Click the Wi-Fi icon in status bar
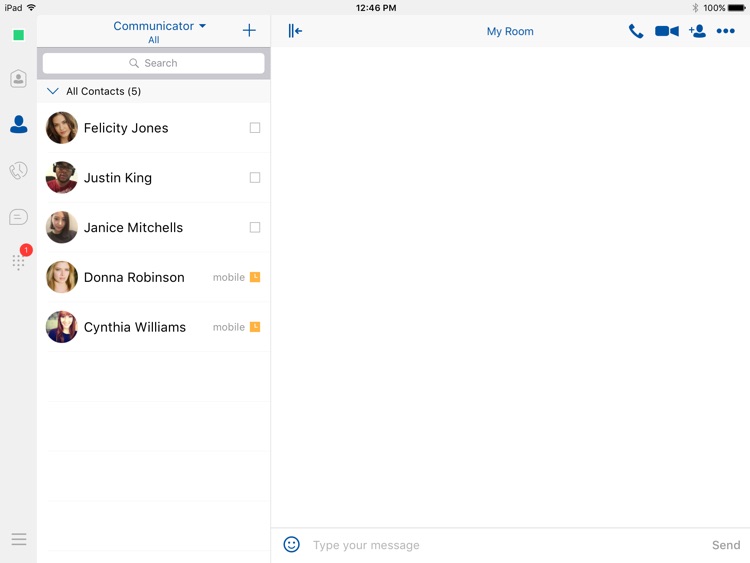The width and height of the screenshot is (750, 563). point(31,7)
